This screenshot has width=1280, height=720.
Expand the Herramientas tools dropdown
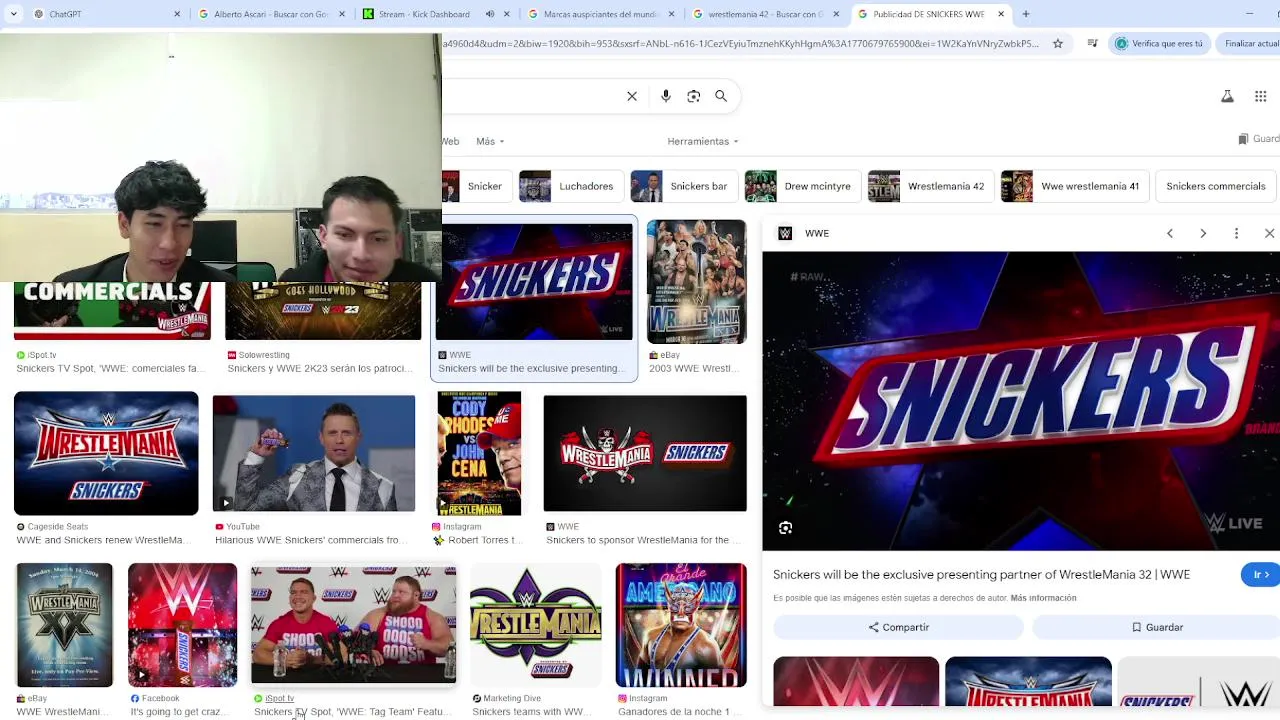coord(703,141)
